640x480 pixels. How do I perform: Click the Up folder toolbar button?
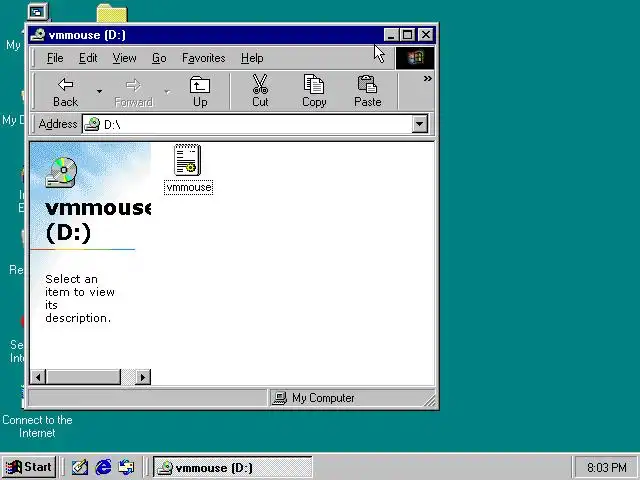[x=200, y=92]
